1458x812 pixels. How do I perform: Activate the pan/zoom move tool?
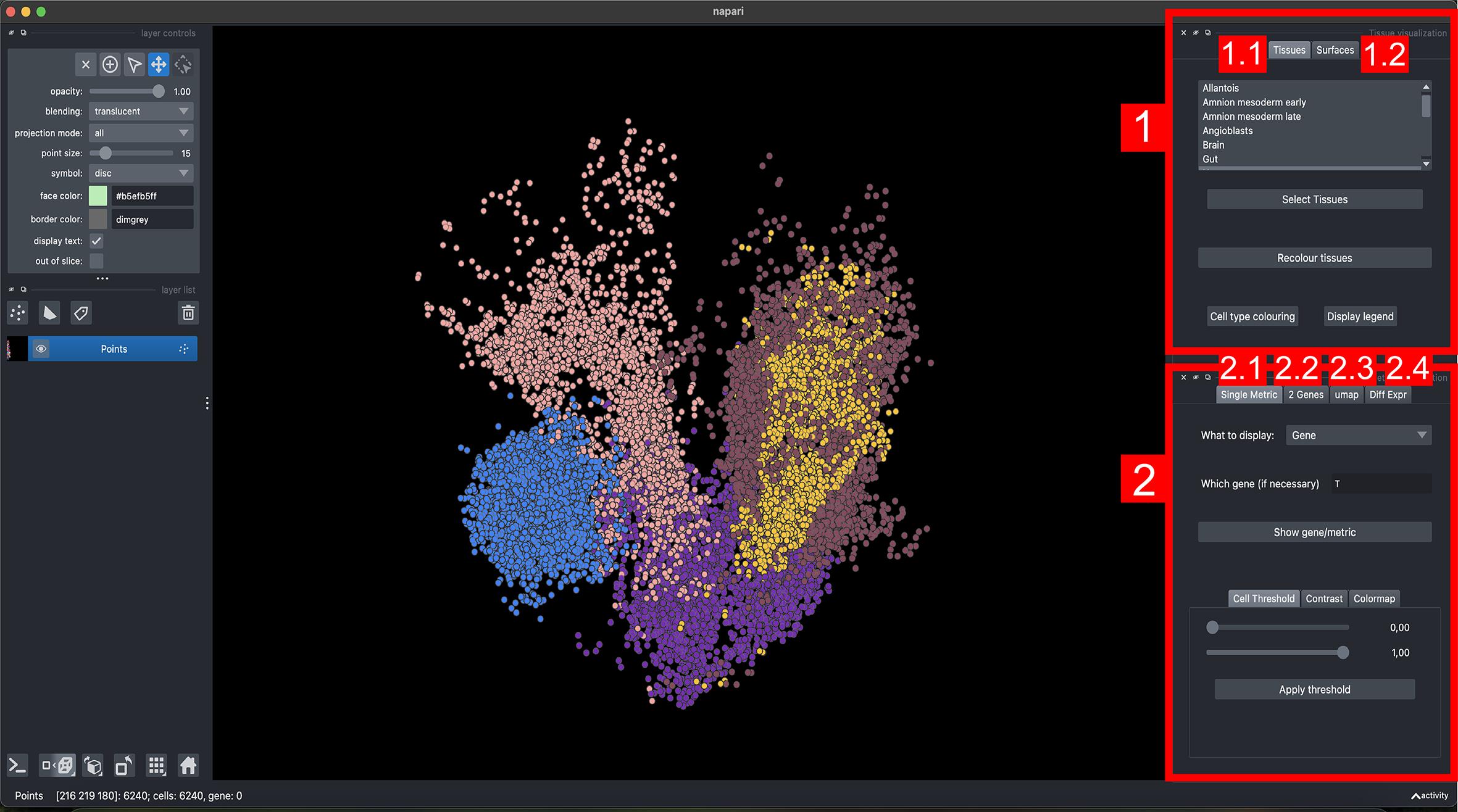coord(159,64)
